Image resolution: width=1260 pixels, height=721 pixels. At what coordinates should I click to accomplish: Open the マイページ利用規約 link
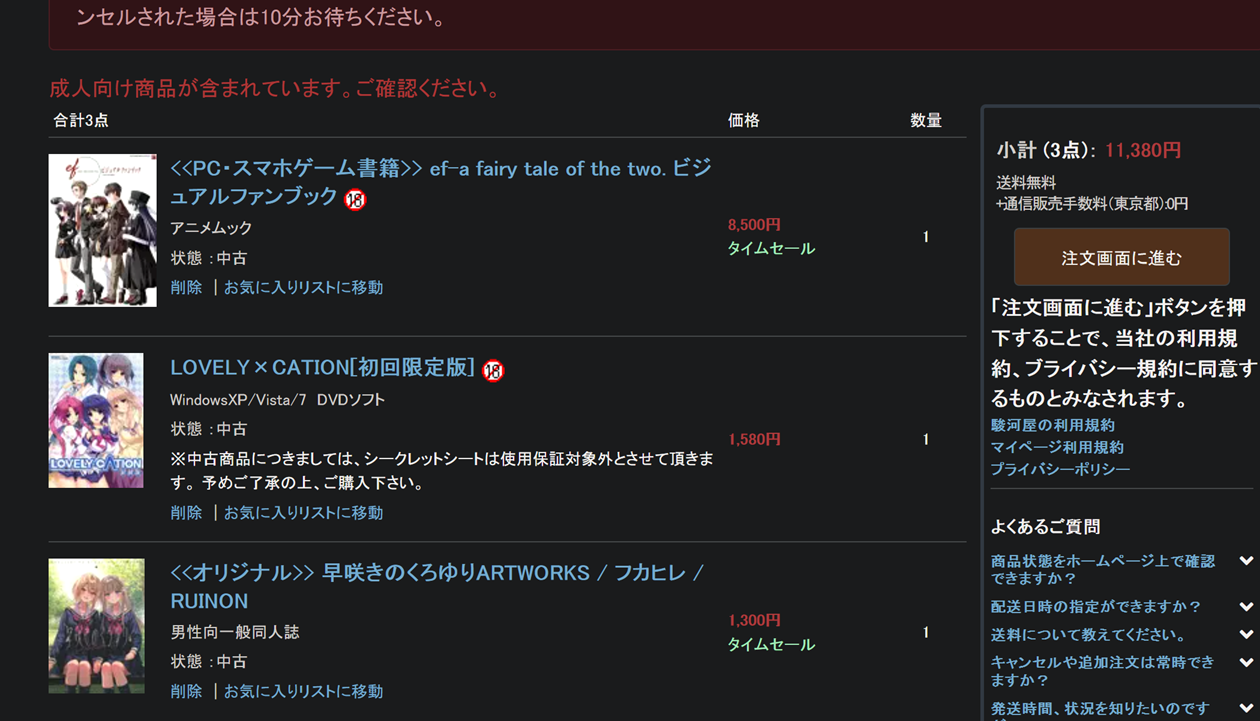click(x=1057, y=447)
